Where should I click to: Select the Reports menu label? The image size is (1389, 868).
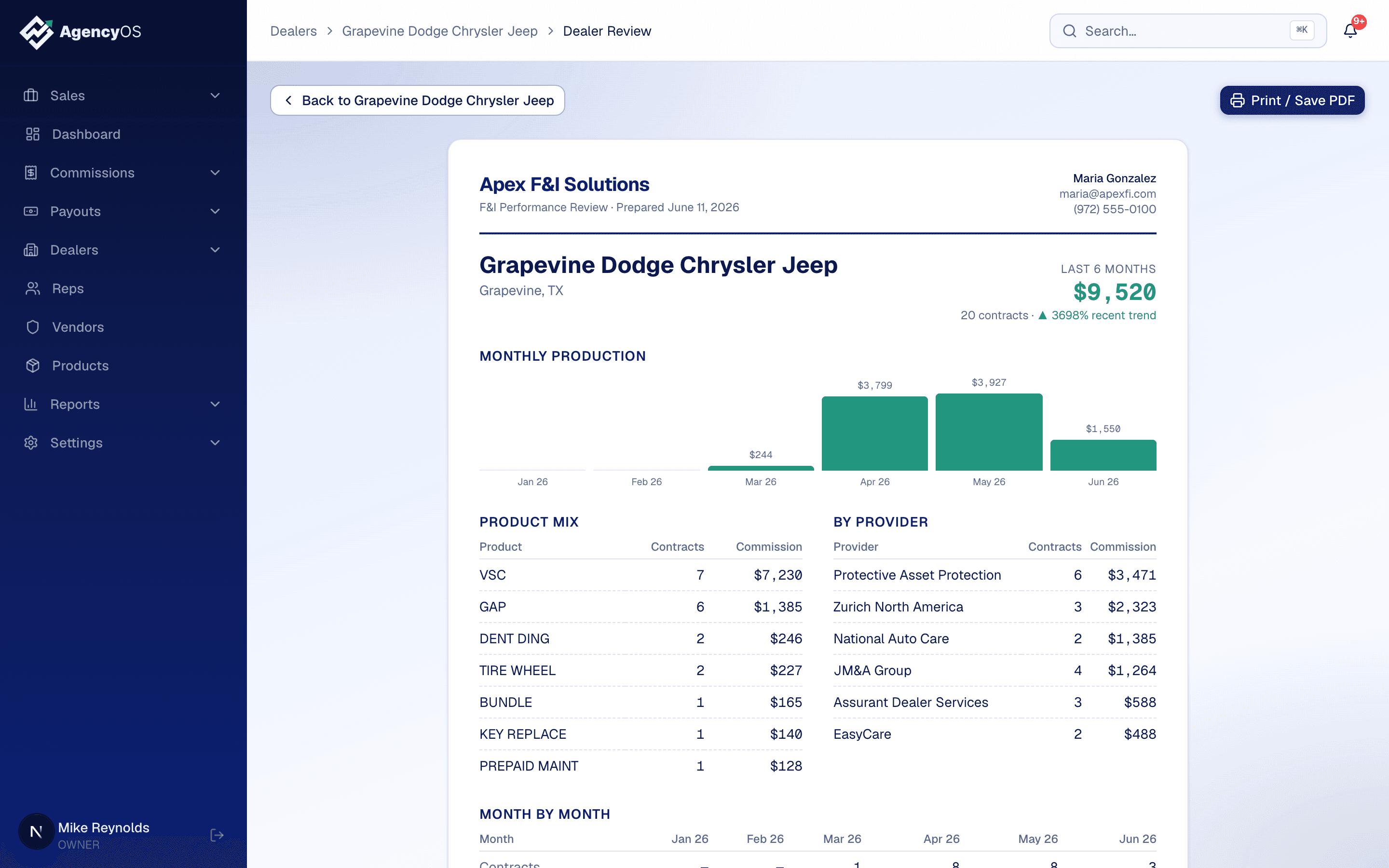[x=75, y=404]
